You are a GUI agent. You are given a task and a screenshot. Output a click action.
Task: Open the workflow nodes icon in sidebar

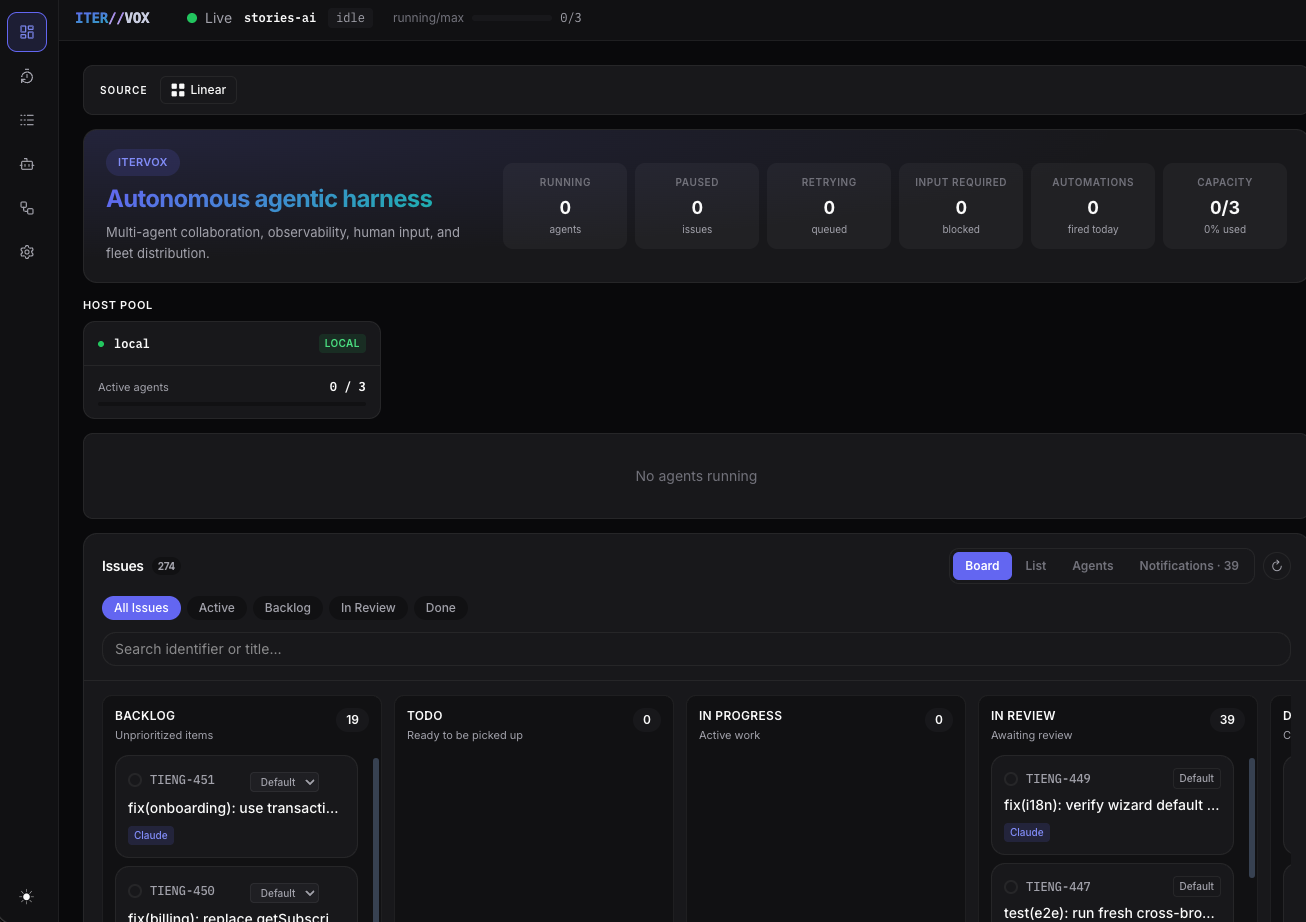click(27, 208)
